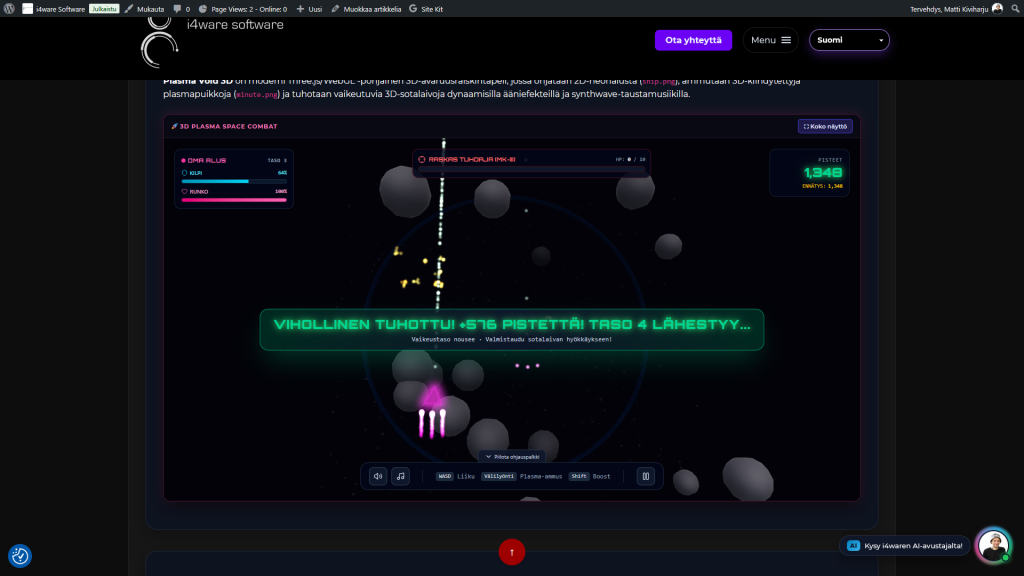This screenshot has width=1024, height=576.
Task: Click Muokkaa artikkelia edit link
Action: pyautogui.click(x=366, y=9)
